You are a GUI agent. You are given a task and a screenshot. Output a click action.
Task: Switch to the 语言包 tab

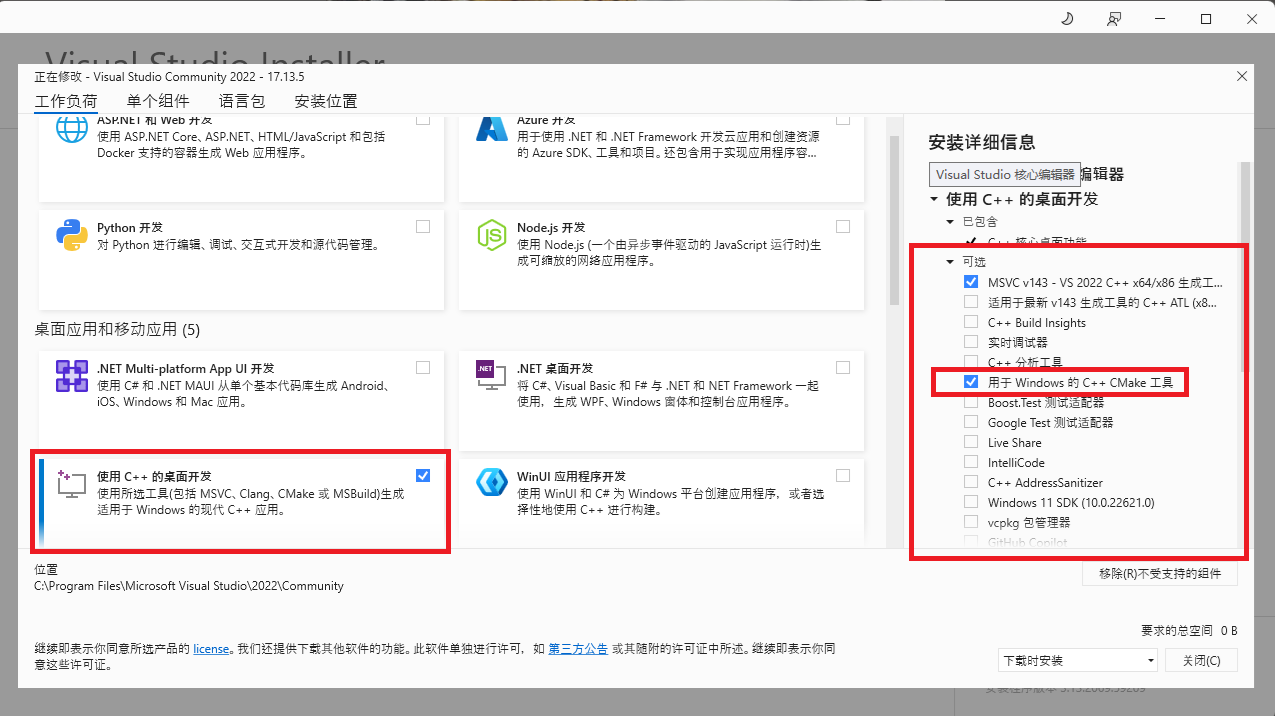pyautogui.click(x=242, y=101)
